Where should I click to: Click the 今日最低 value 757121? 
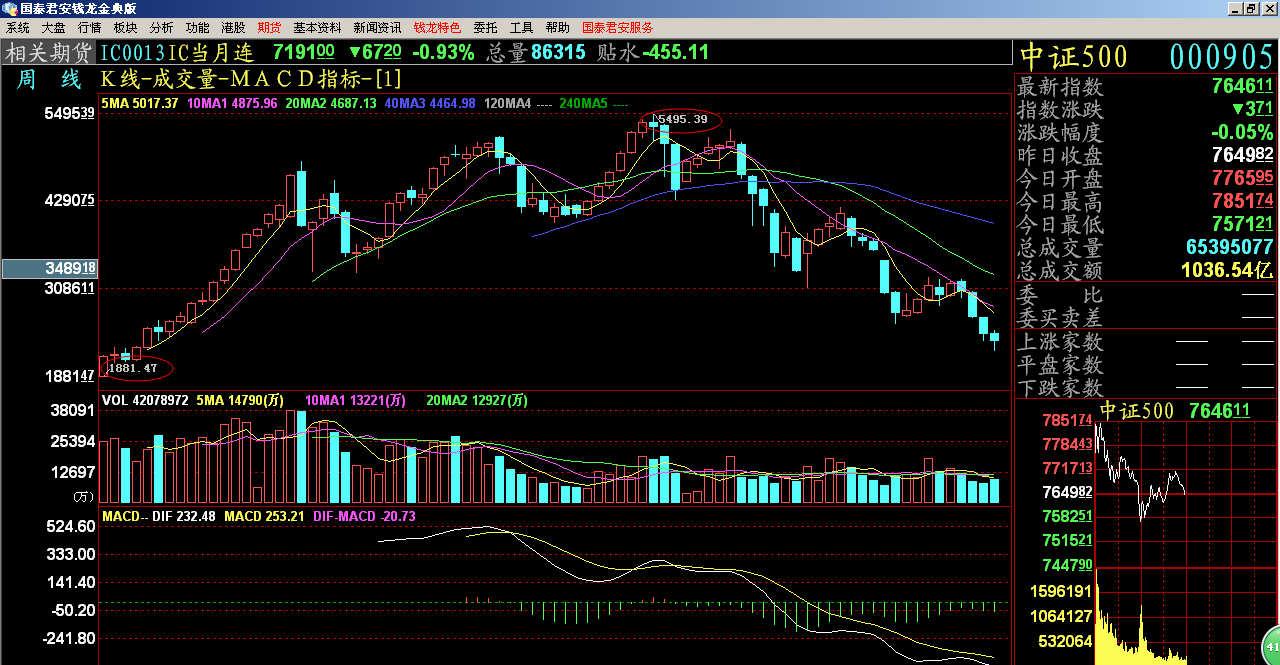(x=1243, y=224)
